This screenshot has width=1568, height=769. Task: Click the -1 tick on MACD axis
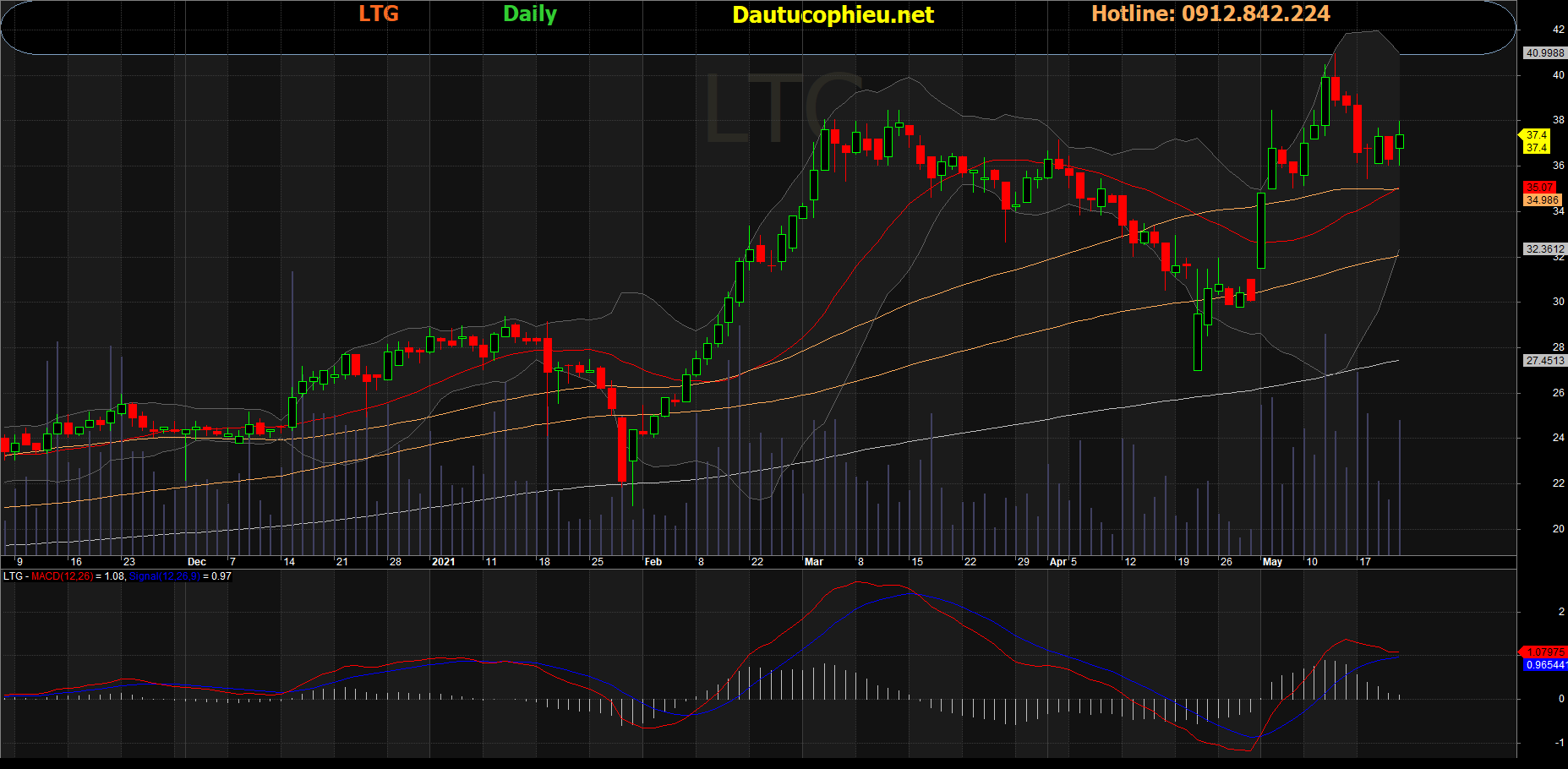(x=1560, y=743)
